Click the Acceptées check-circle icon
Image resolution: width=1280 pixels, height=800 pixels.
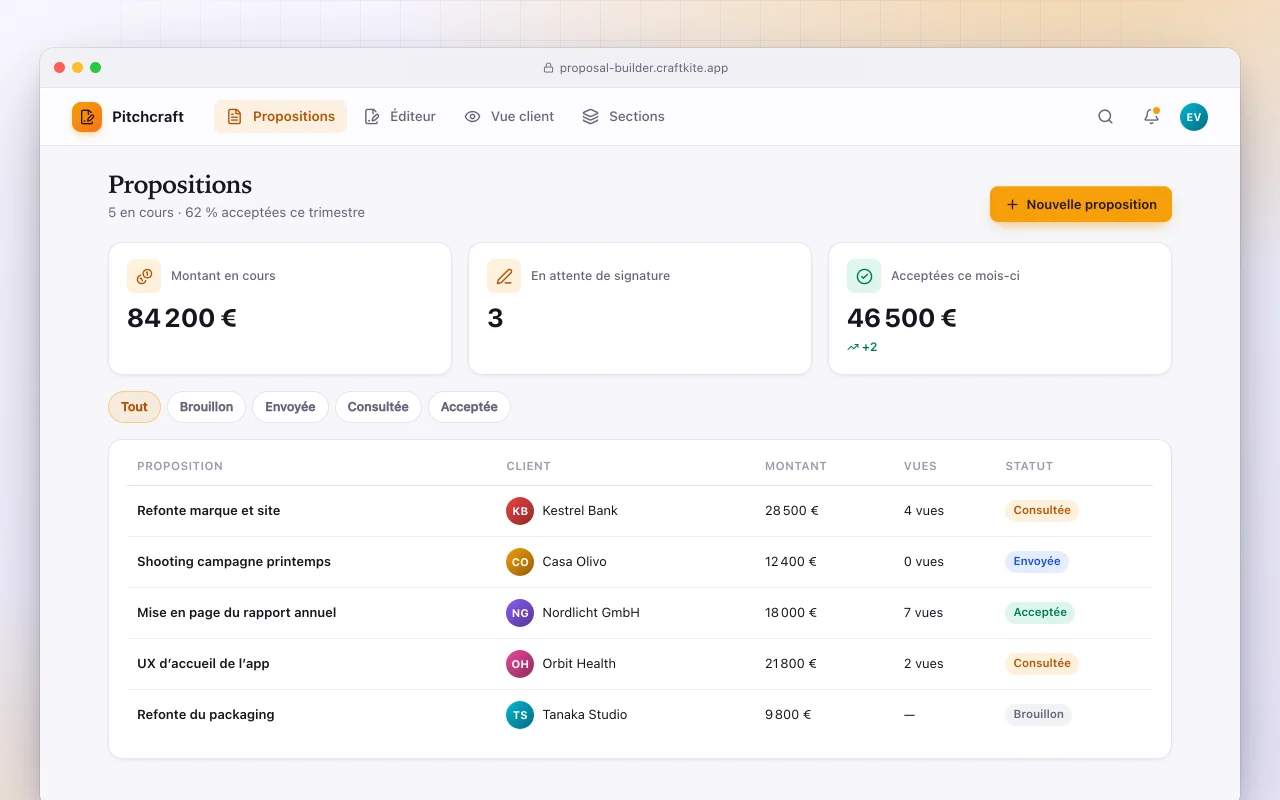pyautogui.click(x=864, y=276)
